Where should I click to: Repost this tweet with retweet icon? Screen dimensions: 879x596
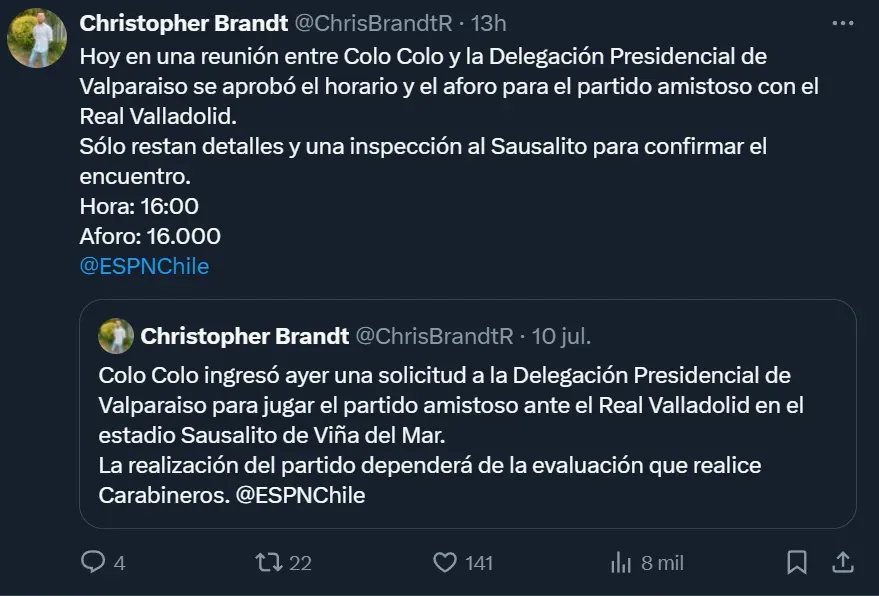click(x=268, y=563)
